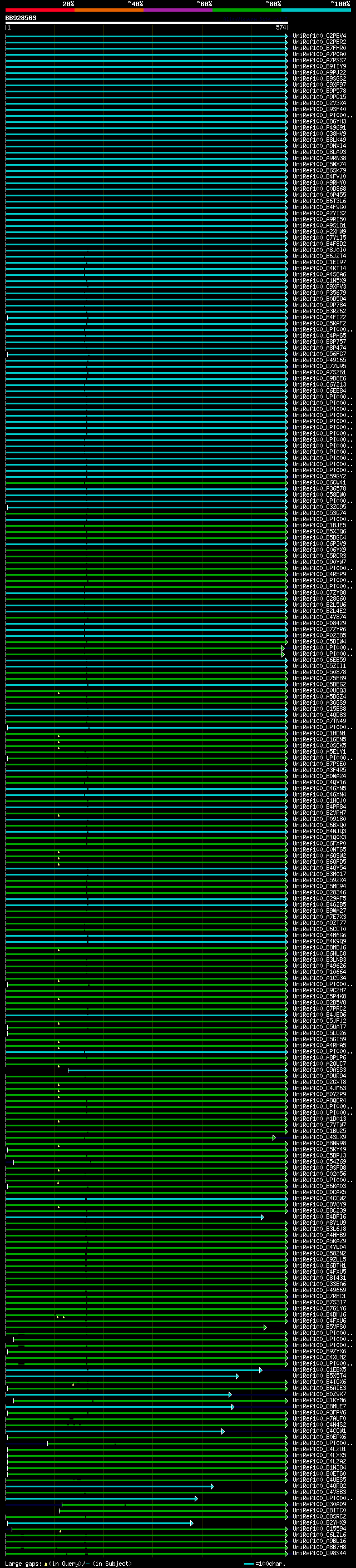Click arrowhead of the UniRef100_Q4DRQ2 alignment
Screen dimensions: 356x1568
coord(212,1486)
